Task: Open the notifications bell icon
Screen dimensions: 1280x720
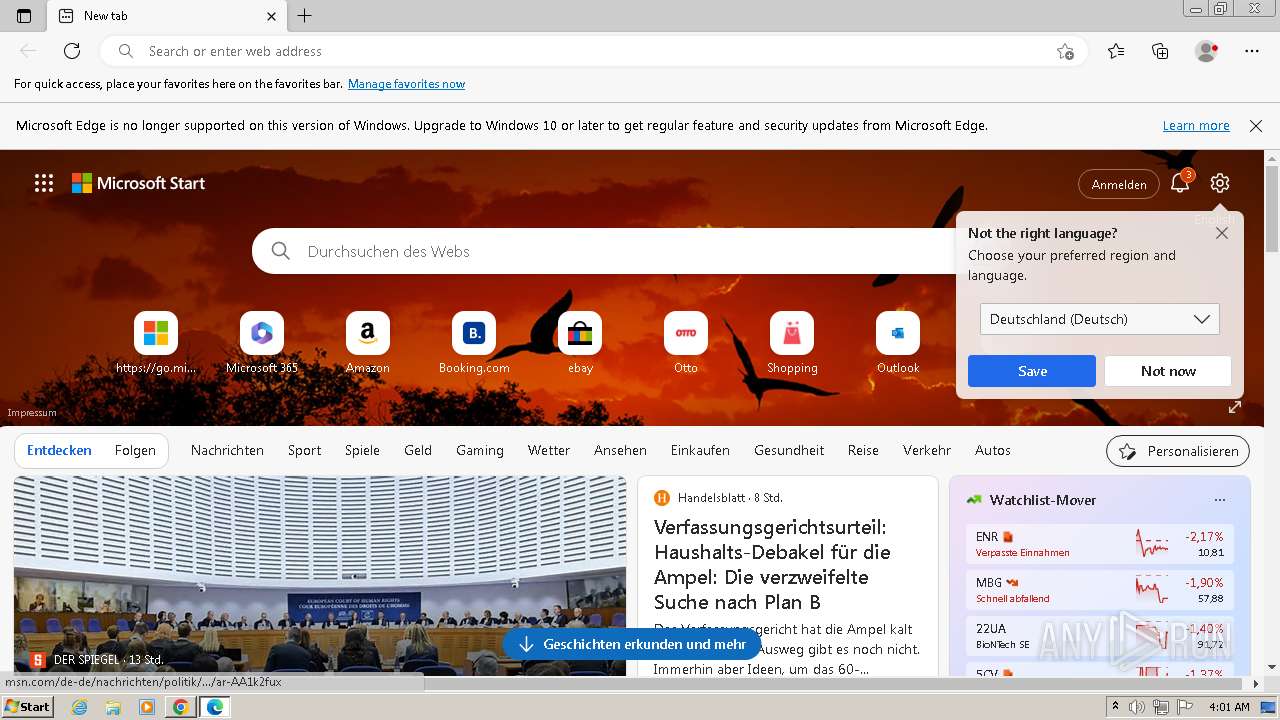Action: pyautogui.click(x=1180, y=183)
